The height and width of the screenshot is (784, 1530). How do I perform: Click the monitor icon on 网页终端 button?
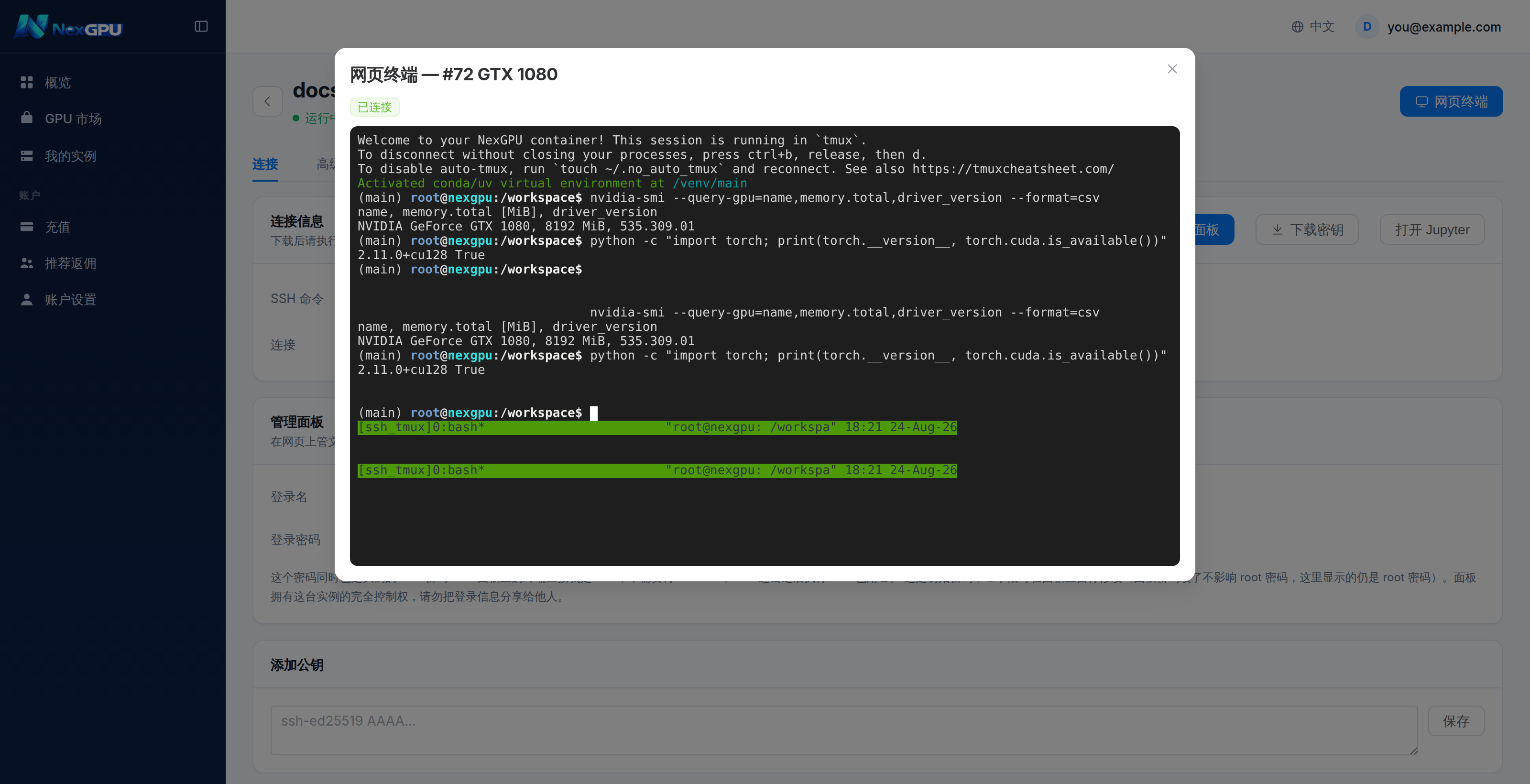[x=1421, y=101]
